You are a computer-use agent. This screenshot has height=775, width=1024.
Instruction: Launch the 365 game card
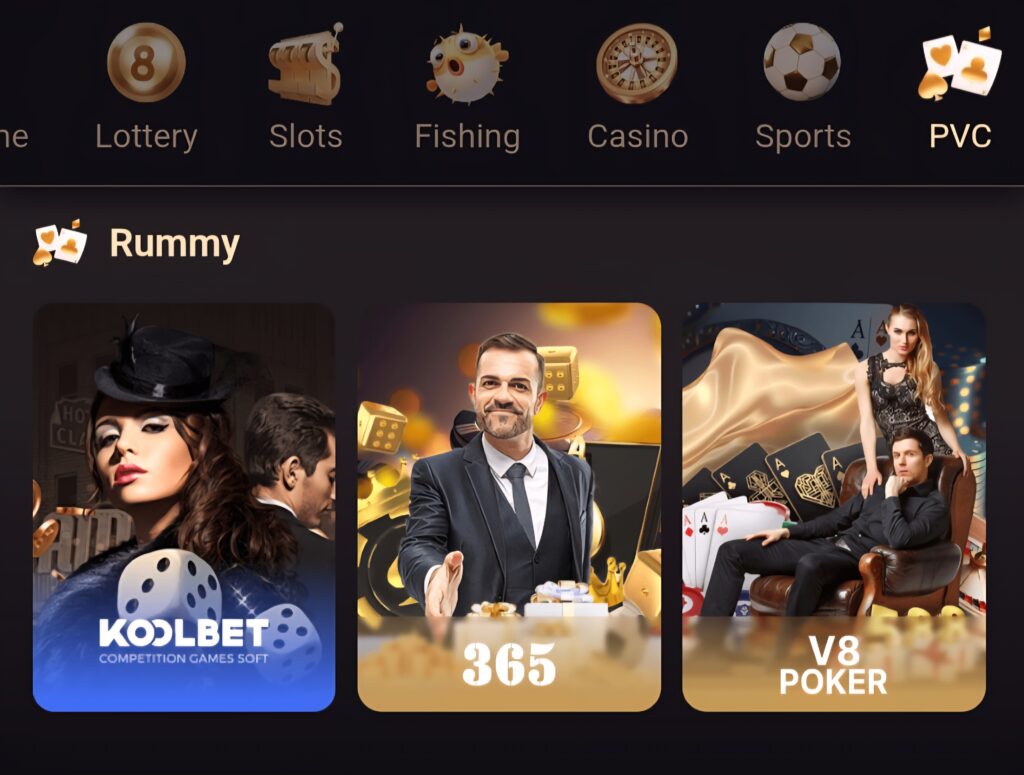509,507
